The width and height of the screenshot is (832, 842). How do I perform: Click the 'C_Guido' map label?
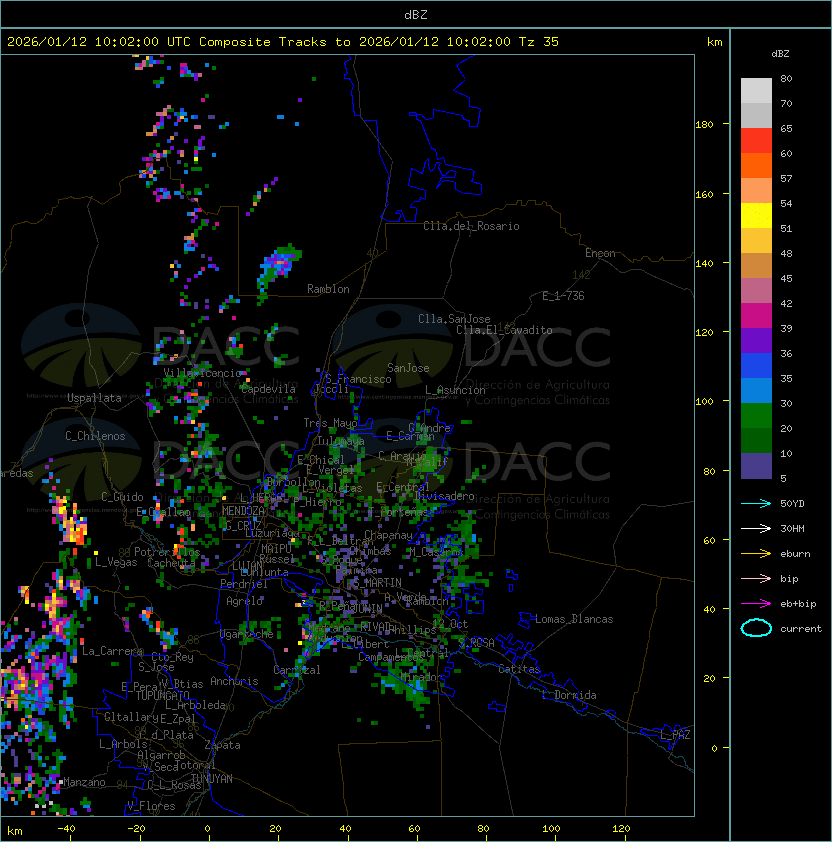[122, 497]
